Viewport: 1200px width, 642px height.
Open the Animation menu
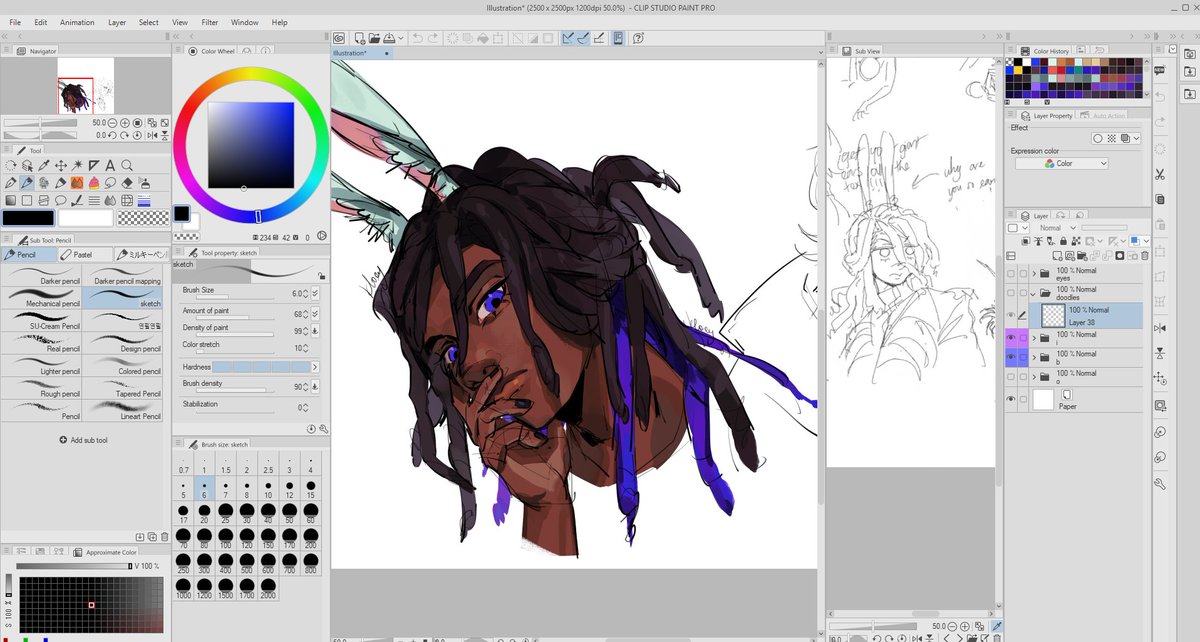[77, 22]
